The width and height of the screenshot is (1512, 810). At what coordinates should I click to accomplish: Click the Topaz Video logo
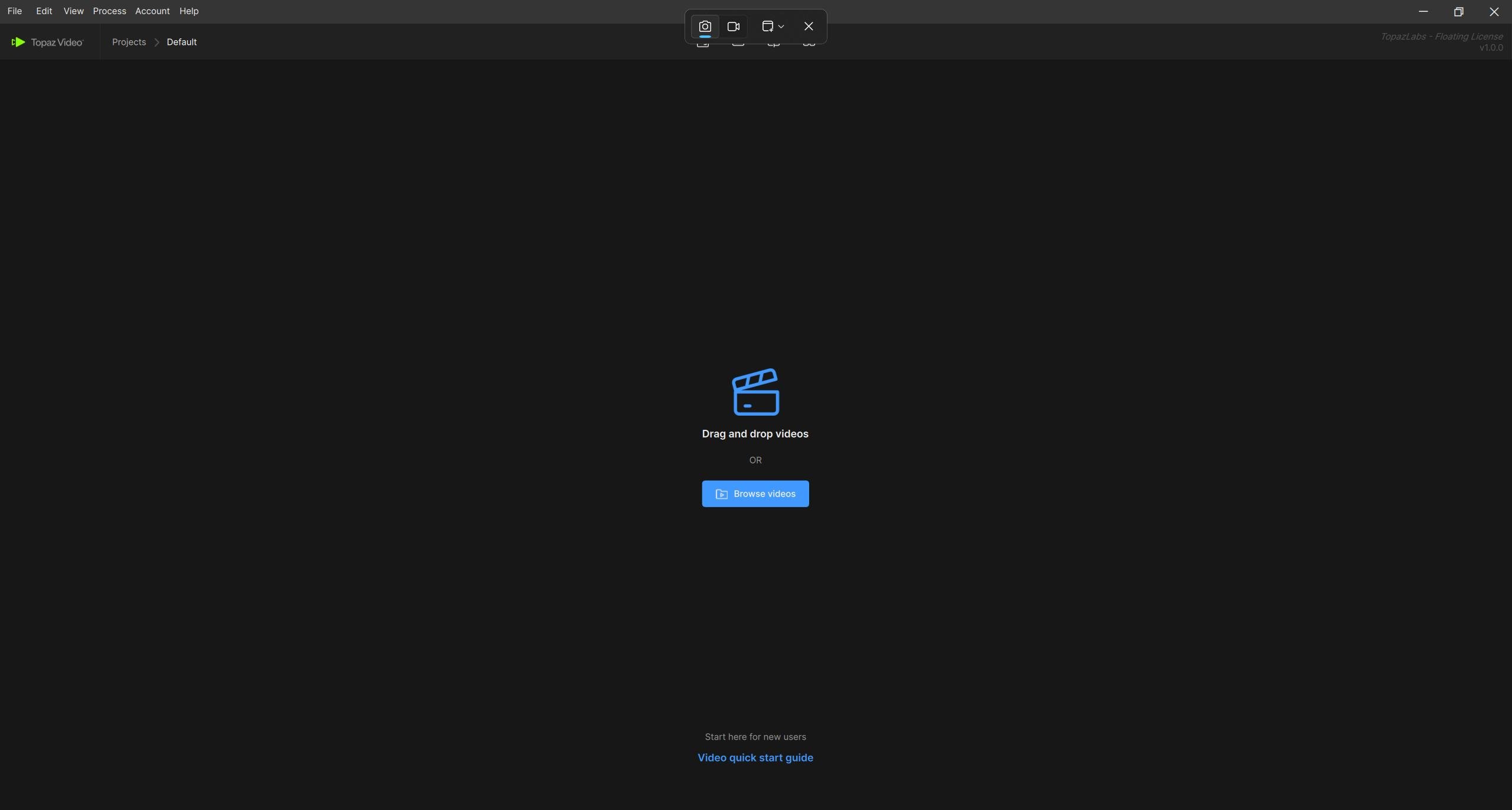(x=48, y=42)
